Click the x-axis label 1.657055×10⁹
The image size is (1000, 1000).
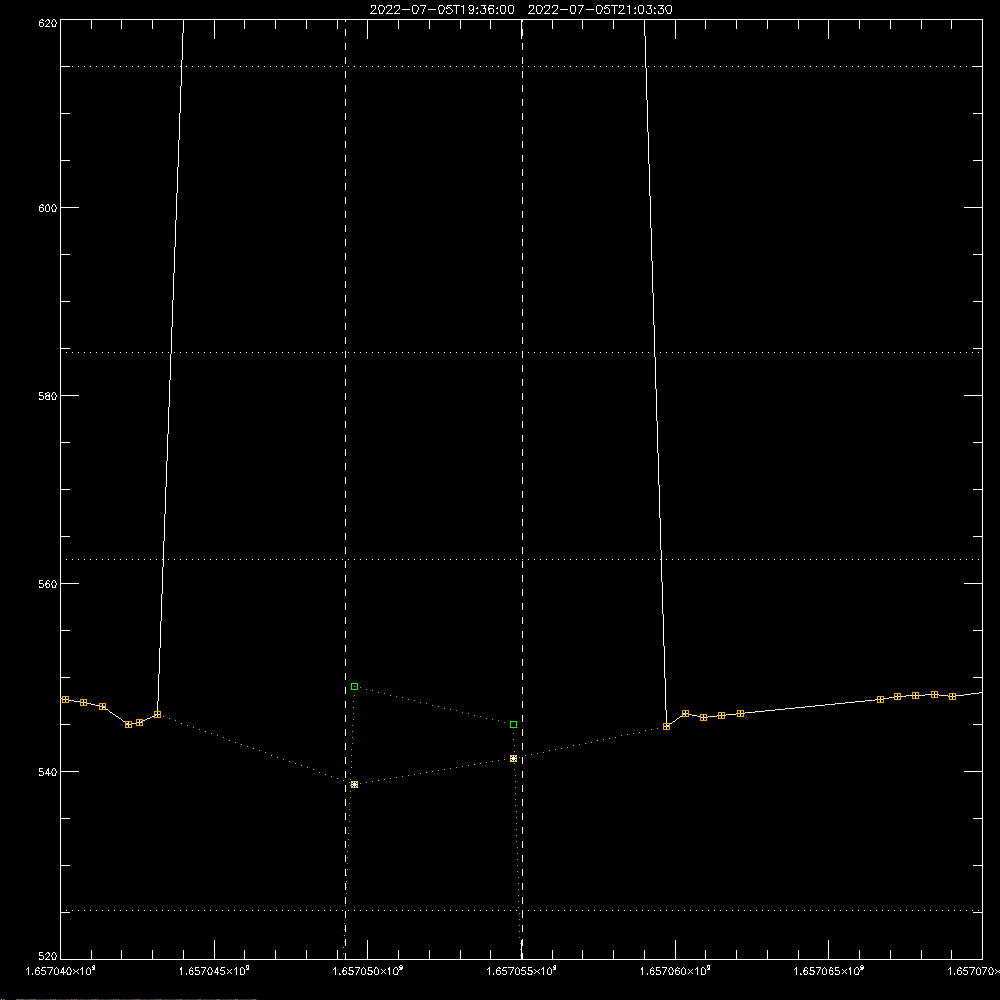point(522,971)
